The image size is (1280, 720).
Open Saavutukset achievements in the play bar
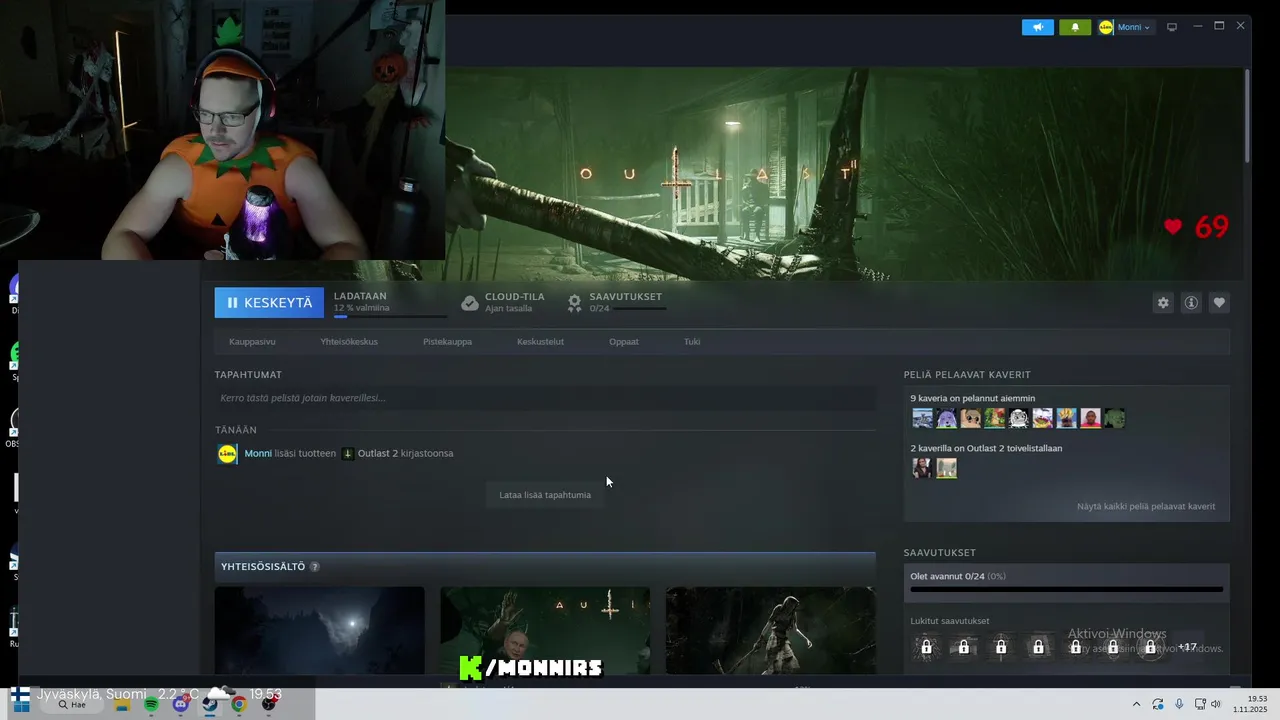pos(615,302)
